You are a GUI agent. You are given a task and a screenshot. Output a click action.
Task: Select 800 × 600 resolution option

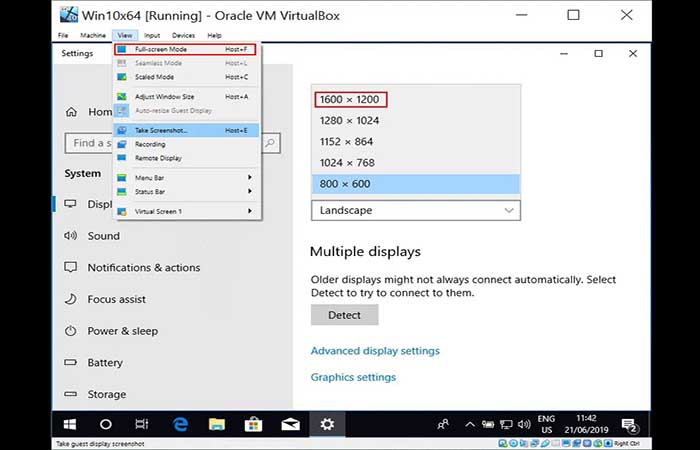tap(416, 184)
